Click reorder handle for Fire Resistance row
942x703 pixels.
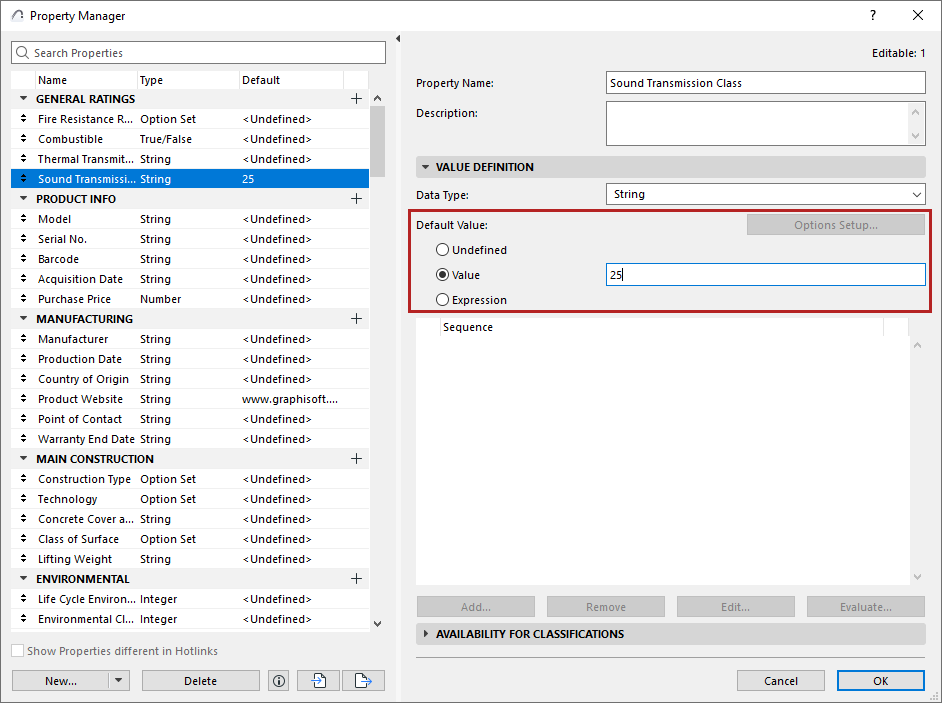click(x=23, y=119)
